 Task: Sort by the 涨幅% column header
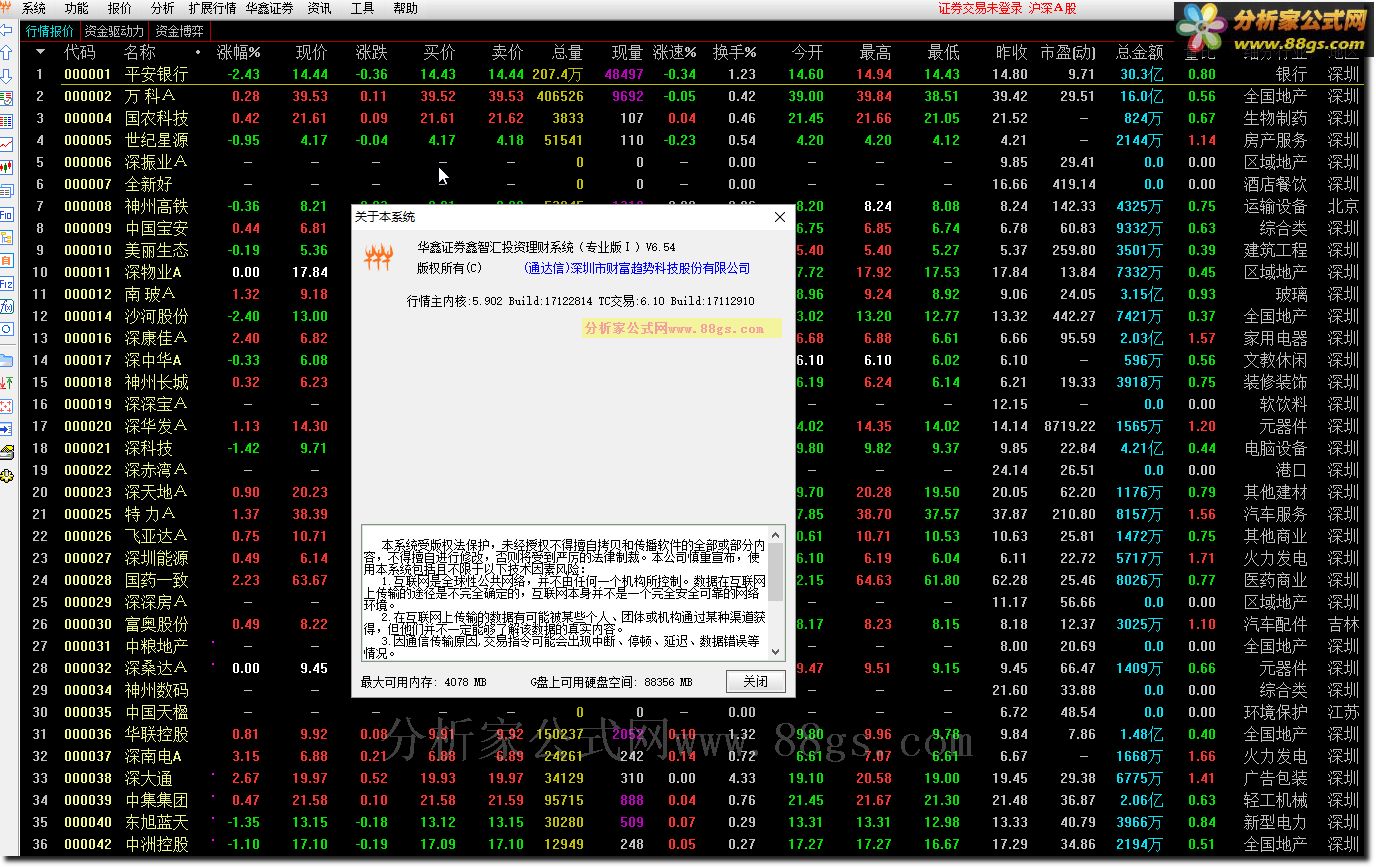pos(238,52)
